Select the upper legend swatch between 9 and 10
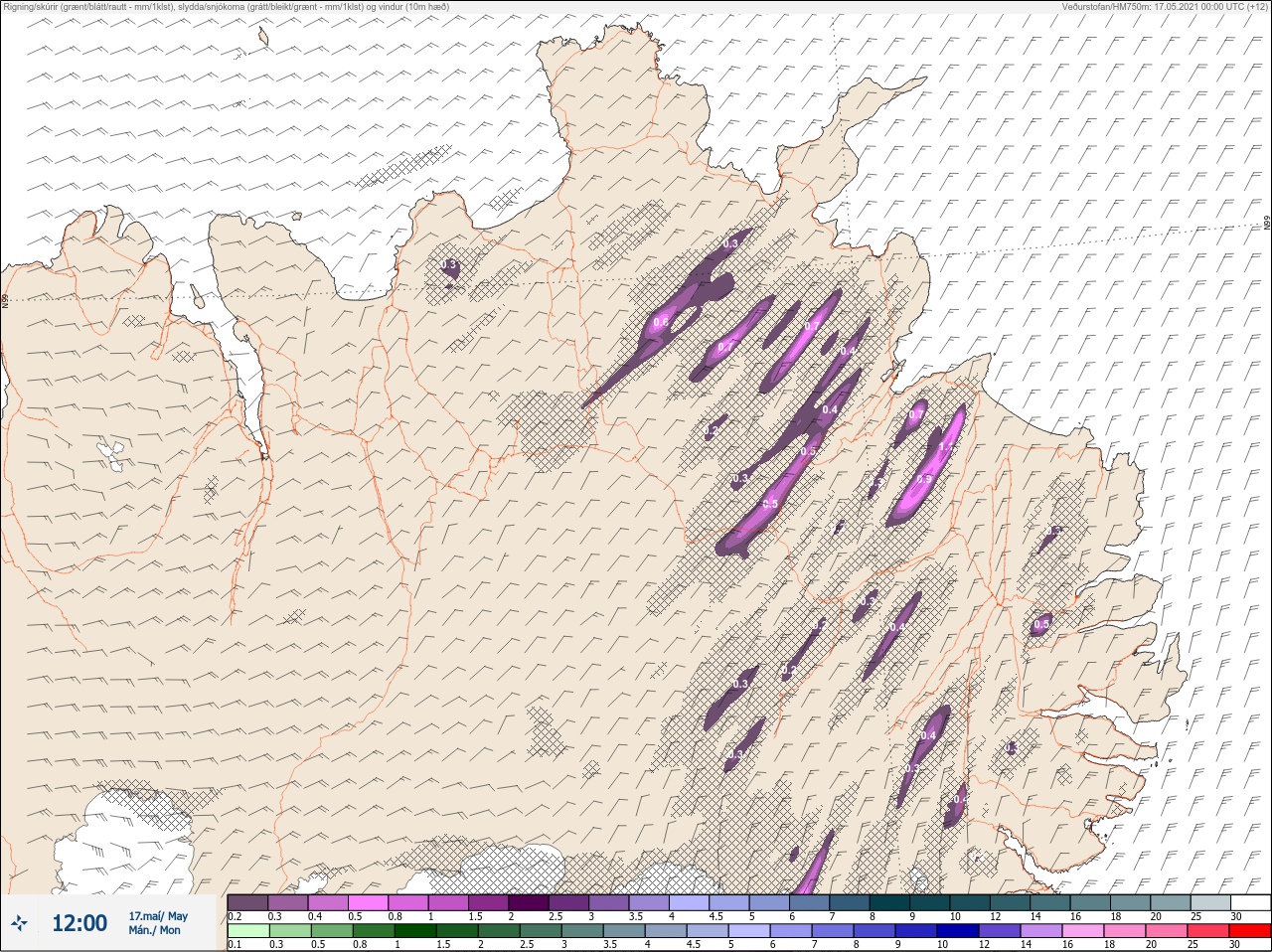 (929, 902)
